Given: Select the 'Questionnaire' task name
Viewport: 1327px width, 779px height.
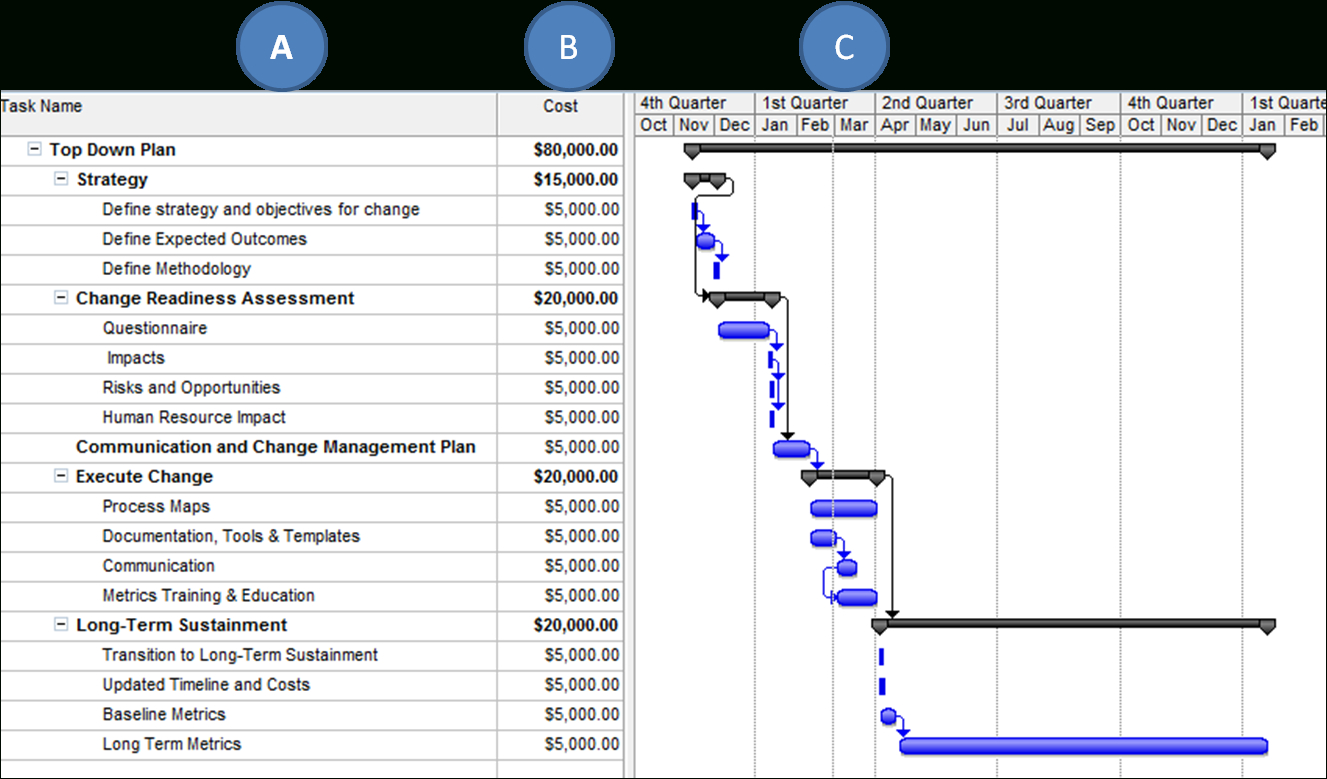Looking at the screenshot, I should pyautogui.click(x=155, y=328).
